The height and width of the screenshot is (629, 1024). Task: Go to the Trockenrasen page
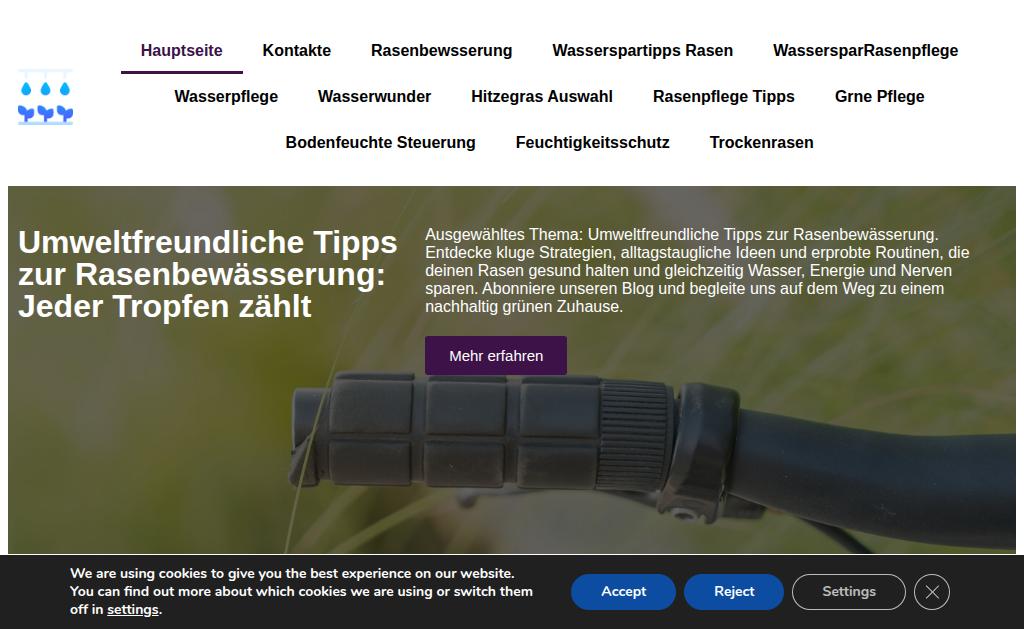click(761, 142)
